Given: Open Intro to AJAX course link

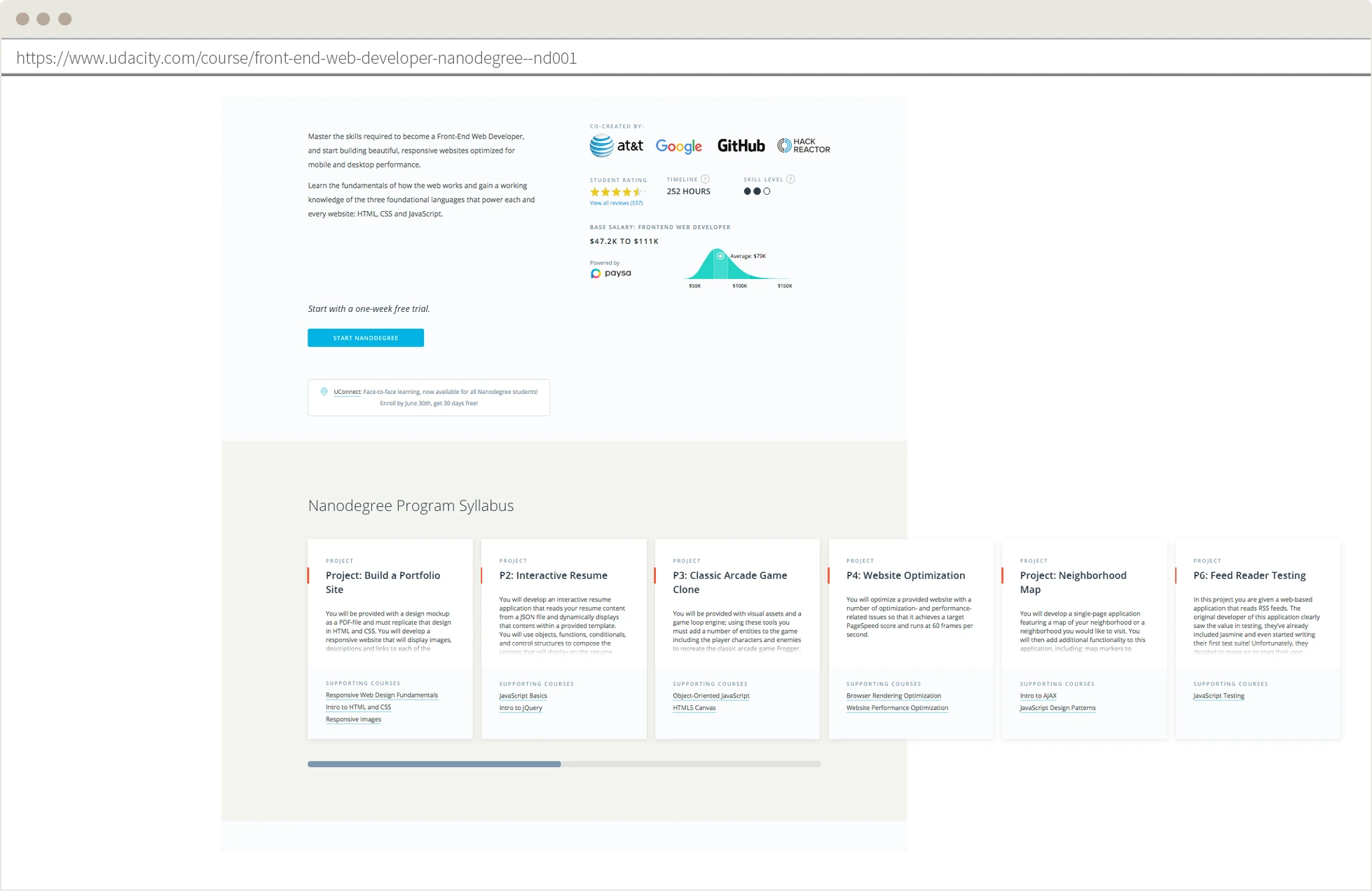Looking at the screenshot, I should 1038,696.
